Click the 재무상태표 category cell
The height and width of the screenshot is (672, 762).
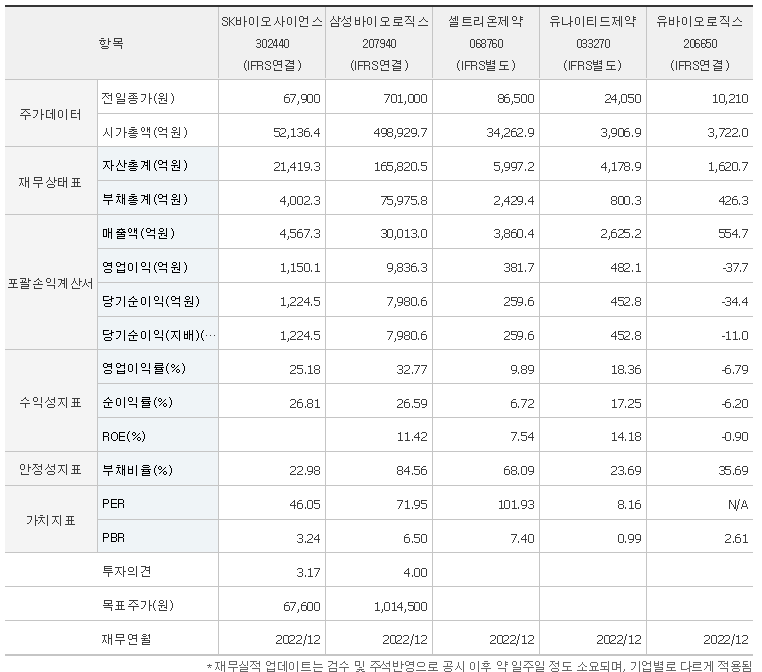coord(51,182)
